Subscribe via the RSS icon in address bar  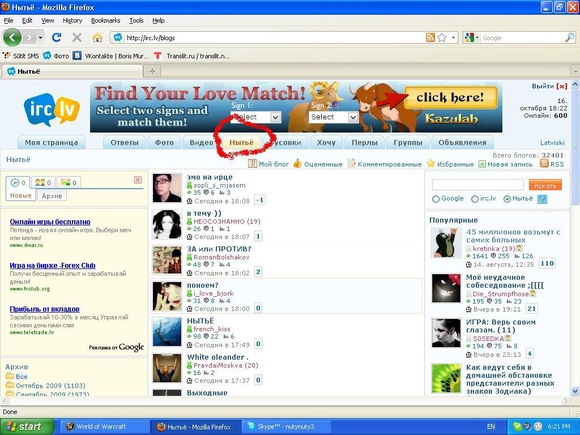click(430, 37)
